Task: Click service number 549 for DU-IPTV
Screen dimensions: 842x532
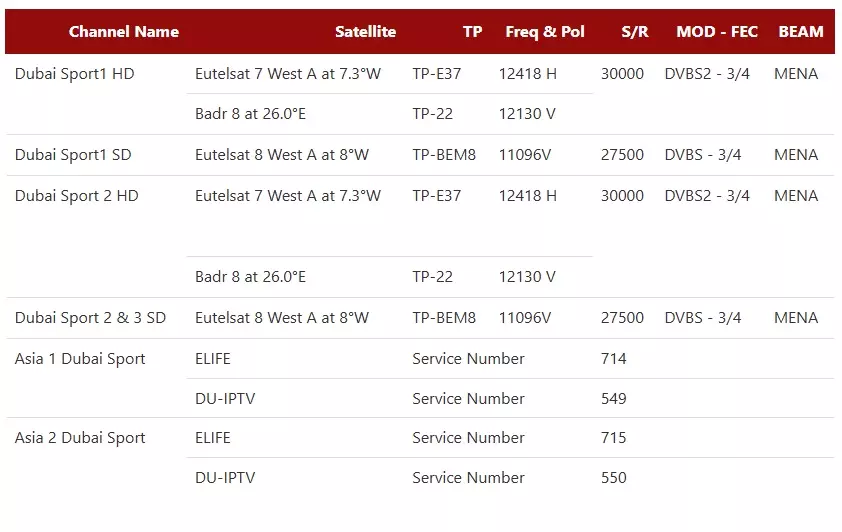Action: (614, 399)
